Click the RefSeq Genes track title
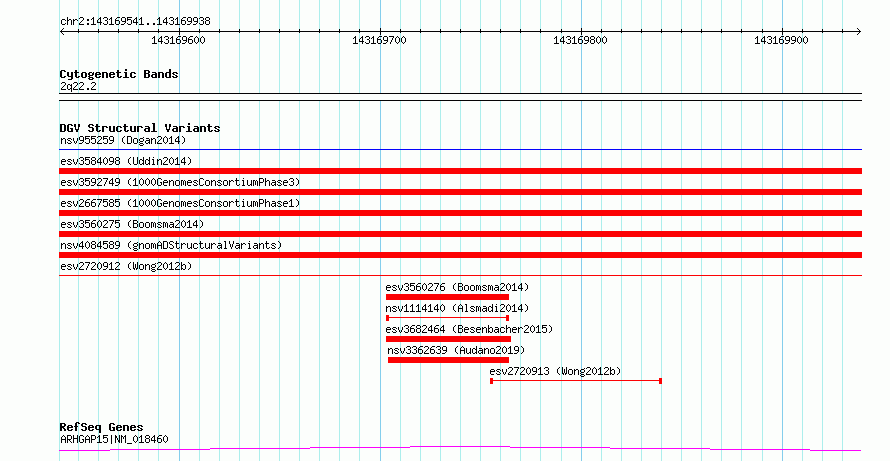Screen dimensions: 890x461 coord(101,427)
